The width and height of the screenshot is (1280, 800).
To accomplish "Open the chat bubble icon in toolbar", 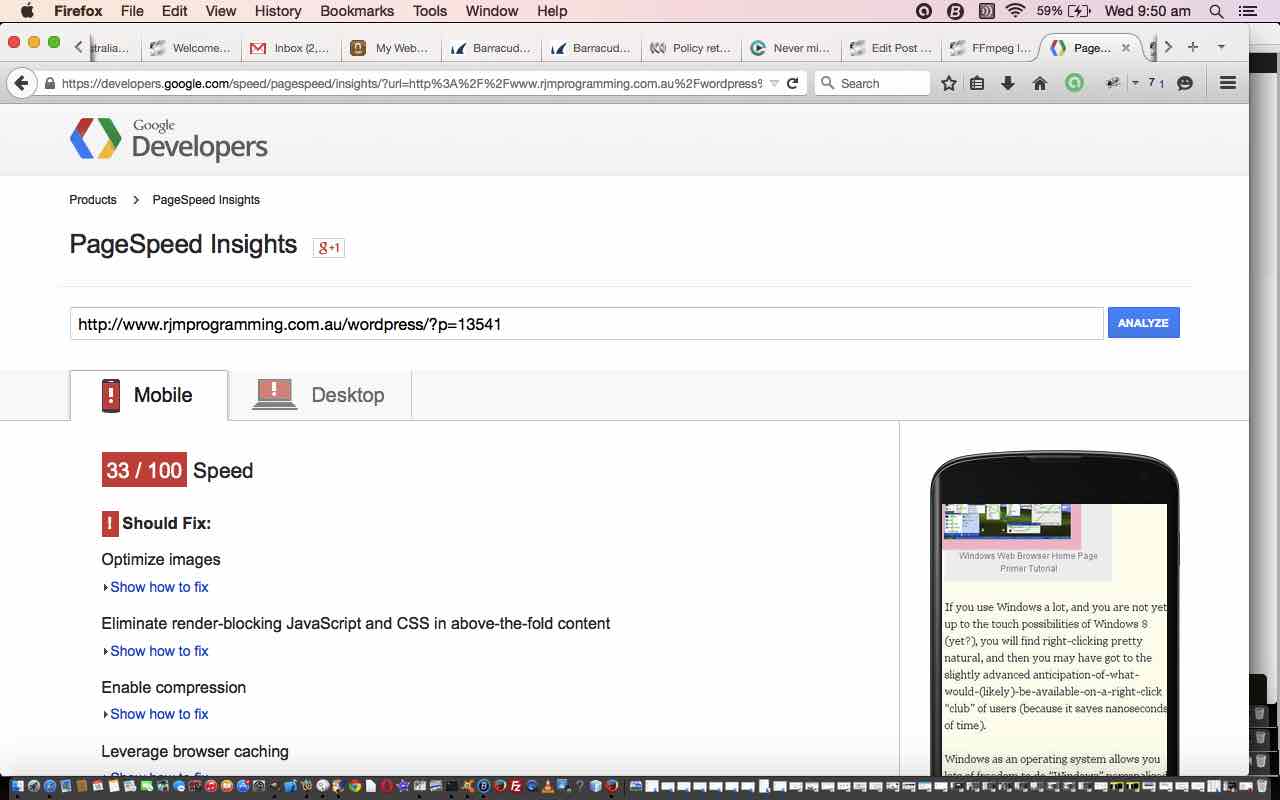I will tap(1185, 84).
